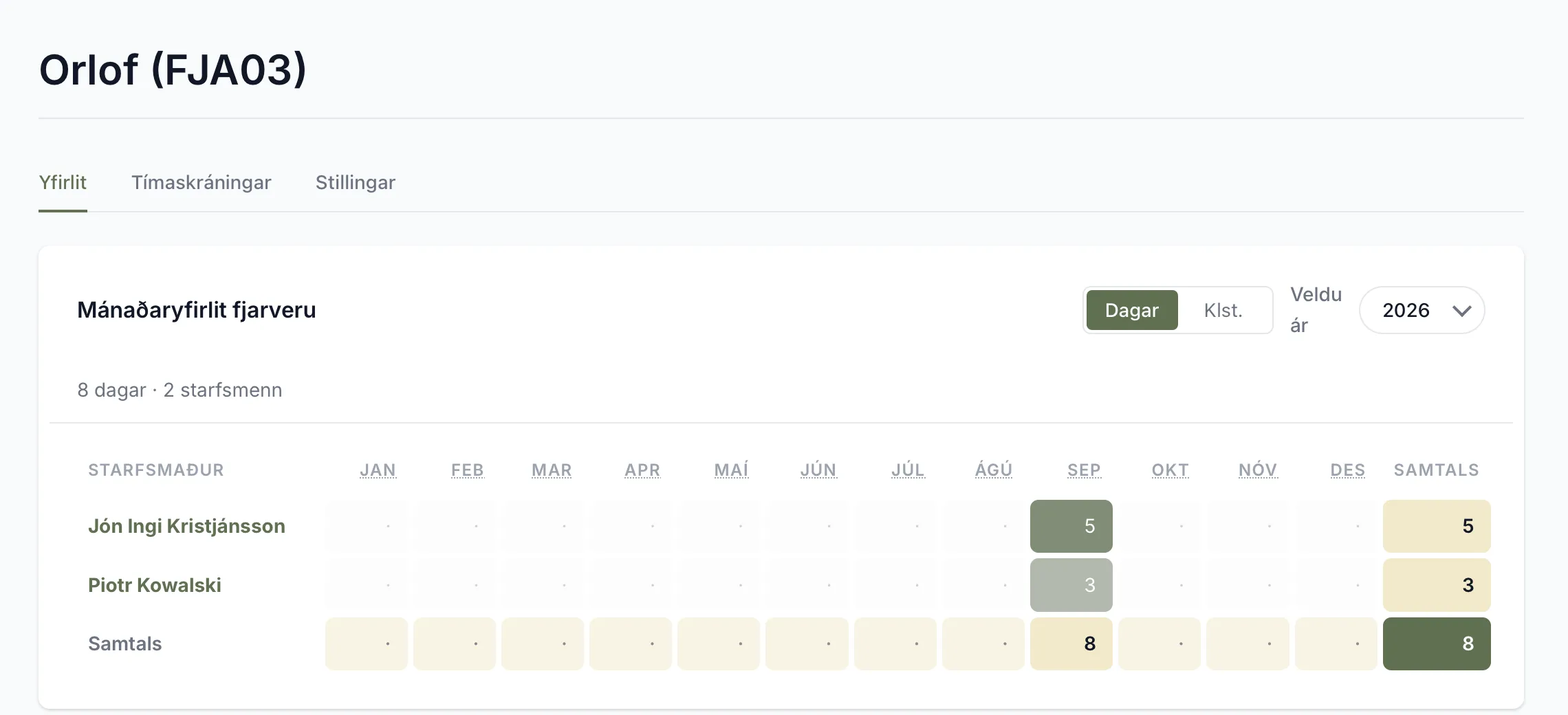Click the Mánaðaryfirlit fjarveru heading
This screenshot has width=1568, height=715.
click(197, 310)
